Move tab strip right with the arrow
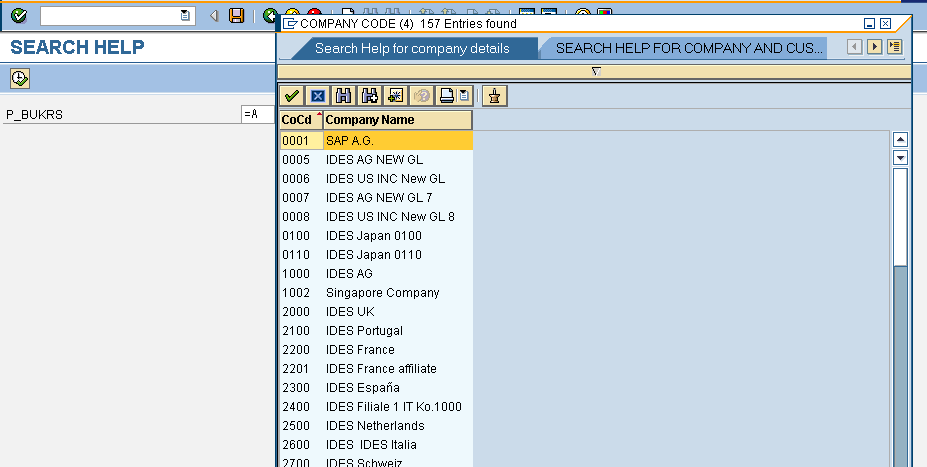The image size is (927, 467). coord(874,47)
